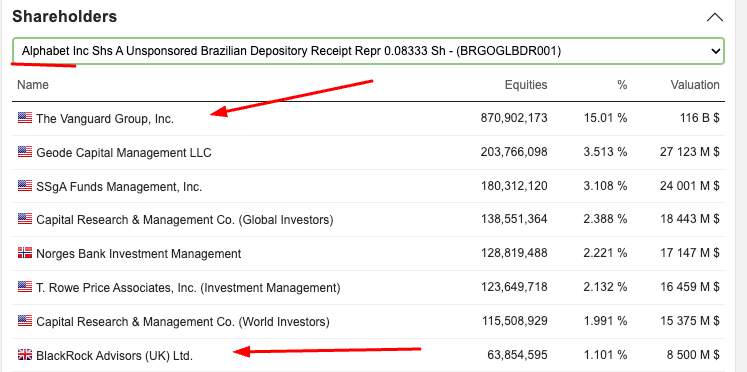Screen dimensions: 747x372
Task: Click the flag beside Capital Research World Investors
Action: tap(25, 321)
